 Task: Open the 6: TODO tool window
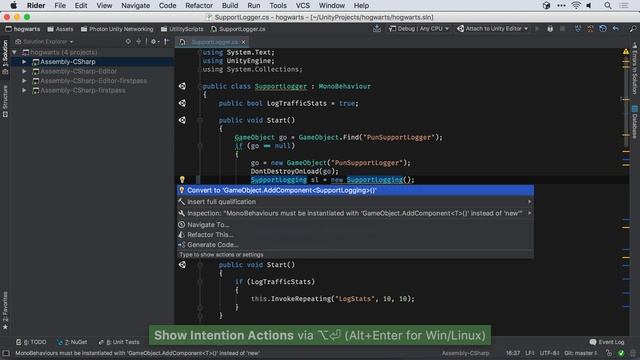pyautogui.click(x=31, y=342)
